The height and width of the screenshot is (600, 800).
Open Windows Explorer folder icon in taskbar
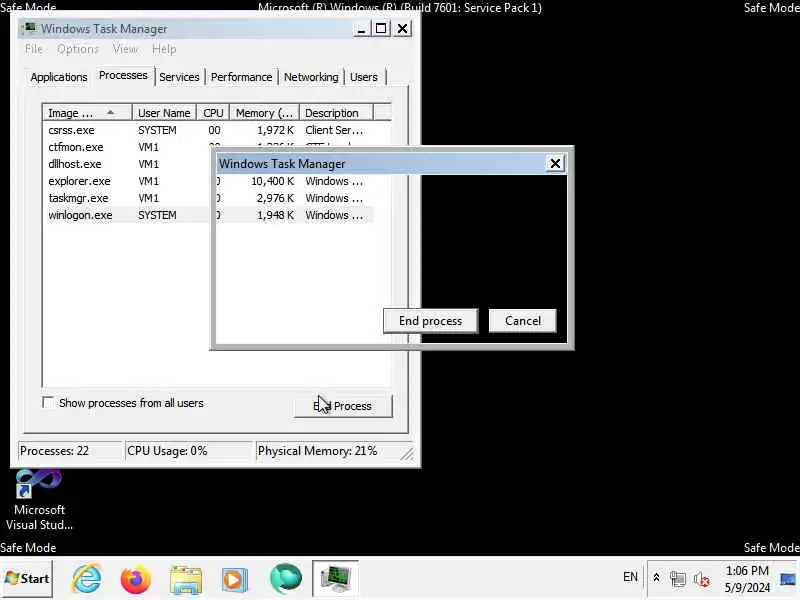(186, 580)
